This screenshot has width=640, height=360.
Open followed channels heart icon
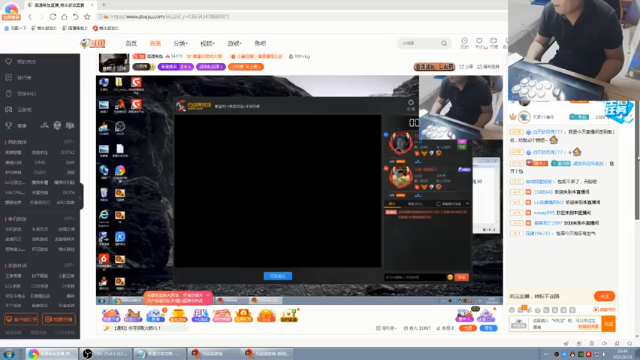pos(479,41)
